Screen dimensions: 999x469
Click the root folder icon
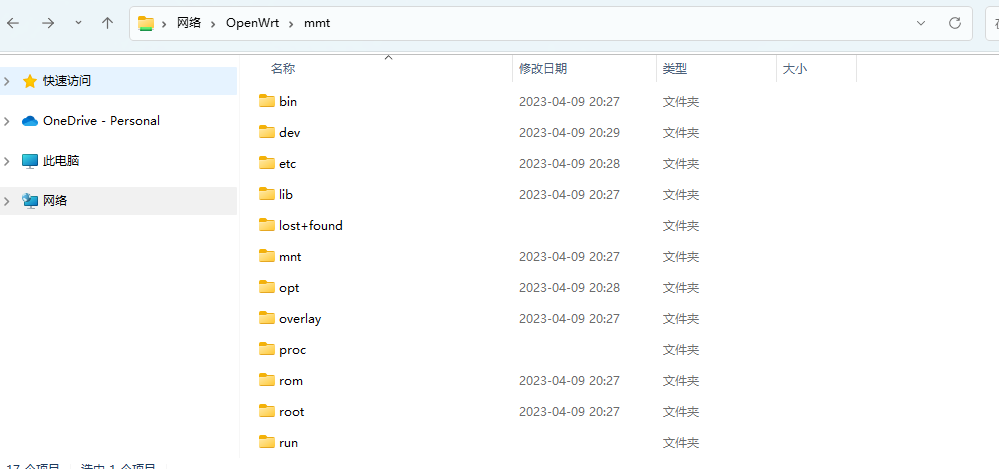[267, 411]
